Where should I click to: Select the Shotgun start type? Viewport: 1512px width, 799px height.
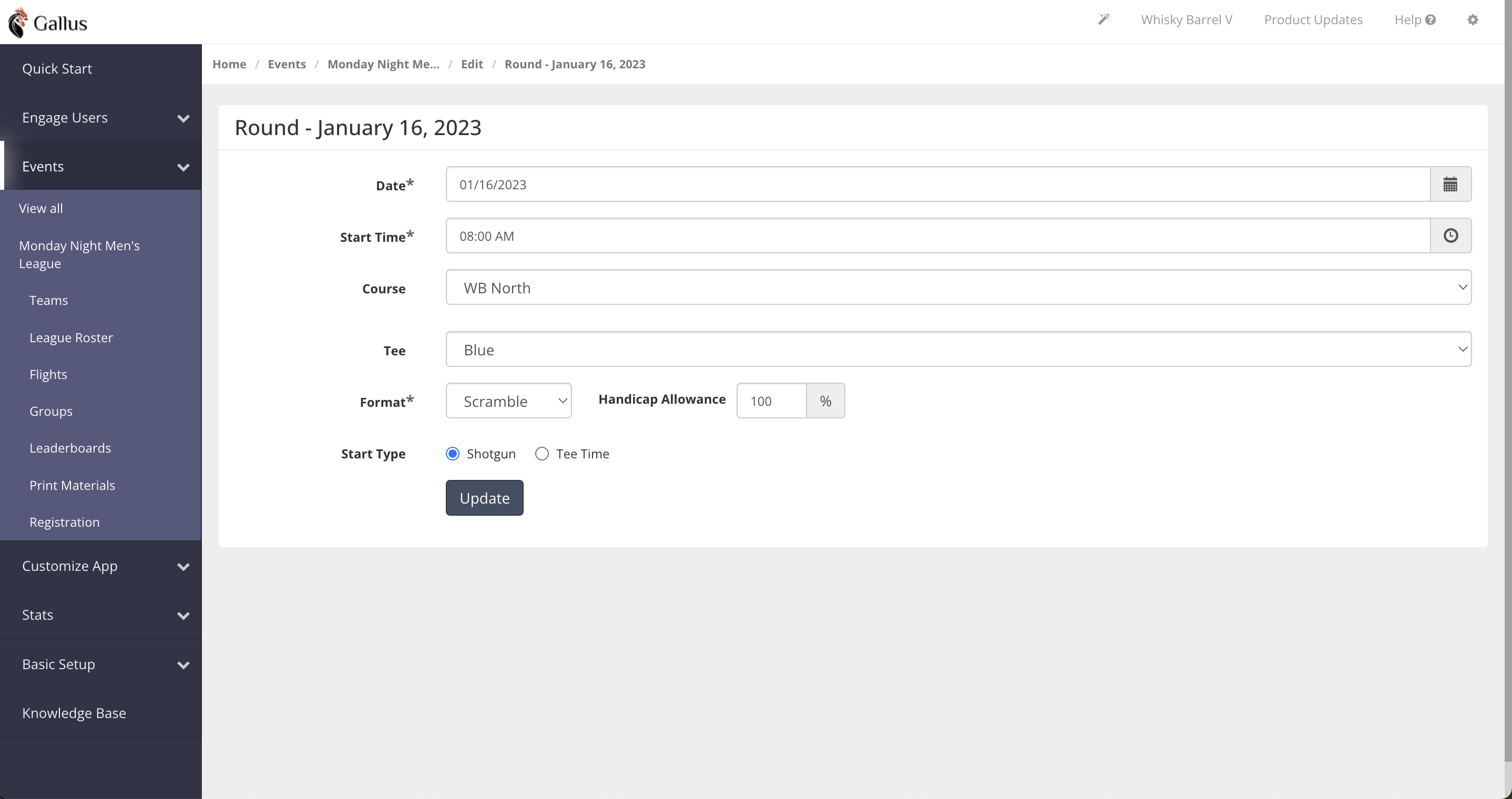click(x=453, y=454)
